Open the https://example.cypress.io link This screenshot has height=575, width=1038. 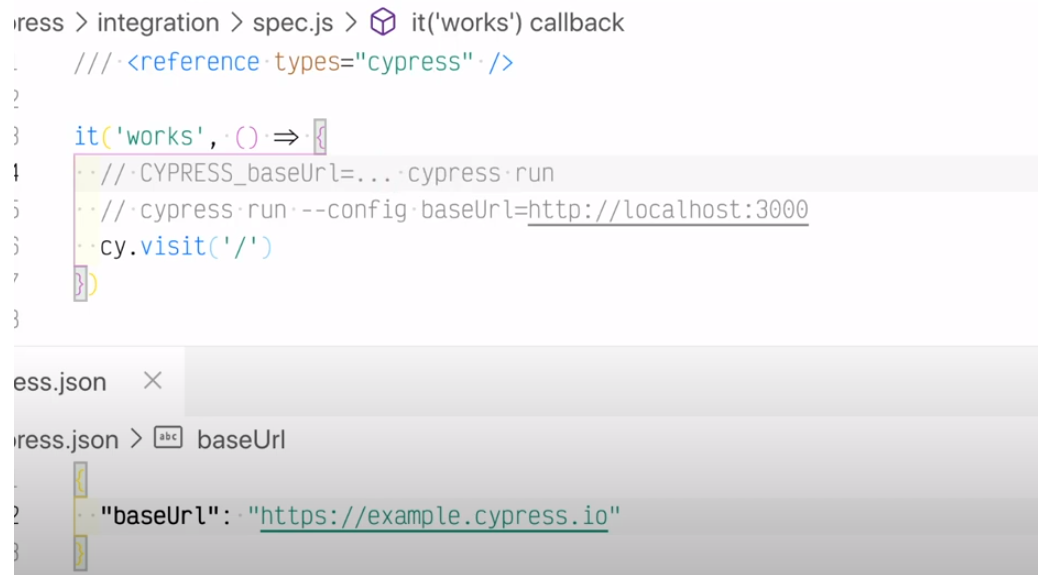[434, 517]
